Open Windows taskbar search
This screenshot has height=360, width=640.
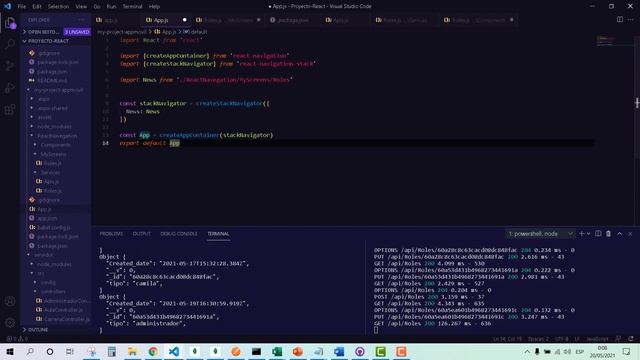(x=30, y=351)
